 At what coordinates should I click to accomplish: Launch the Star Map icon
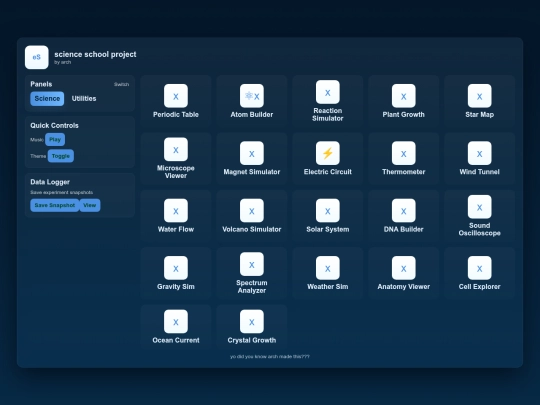tap(479, 96)
